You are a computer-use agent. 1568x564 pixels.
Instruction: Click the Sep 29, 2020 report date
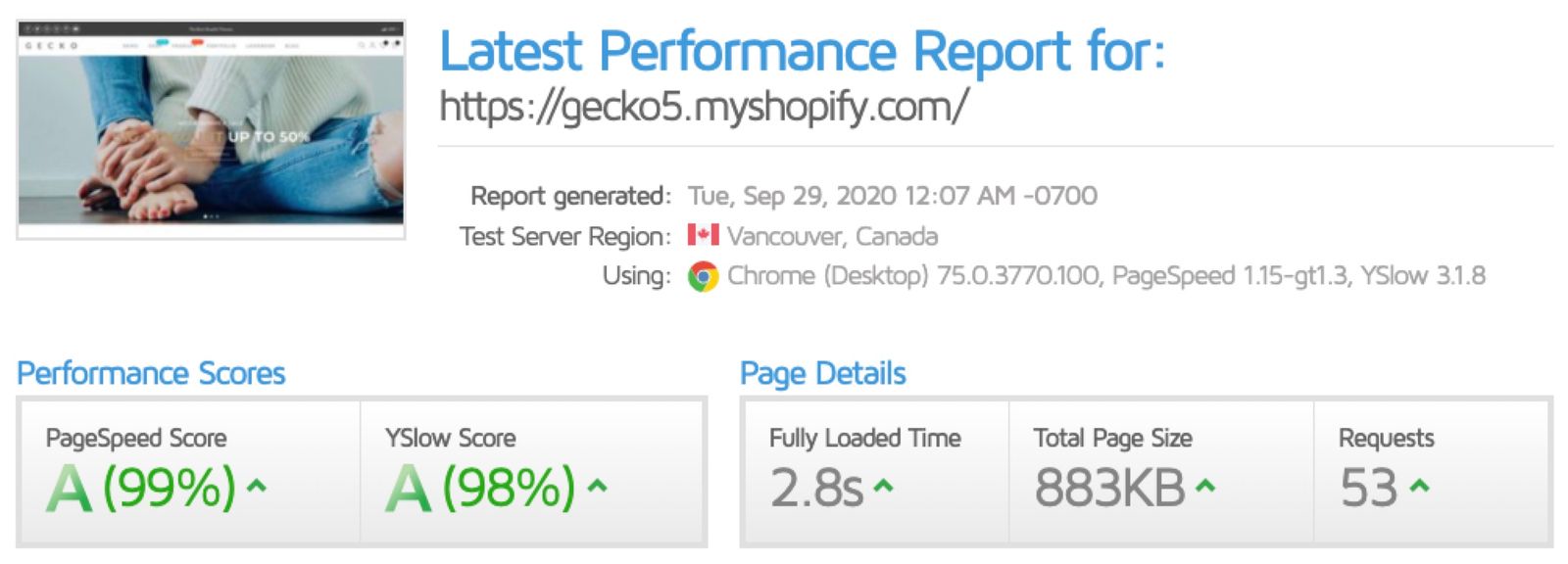point(892,196)
